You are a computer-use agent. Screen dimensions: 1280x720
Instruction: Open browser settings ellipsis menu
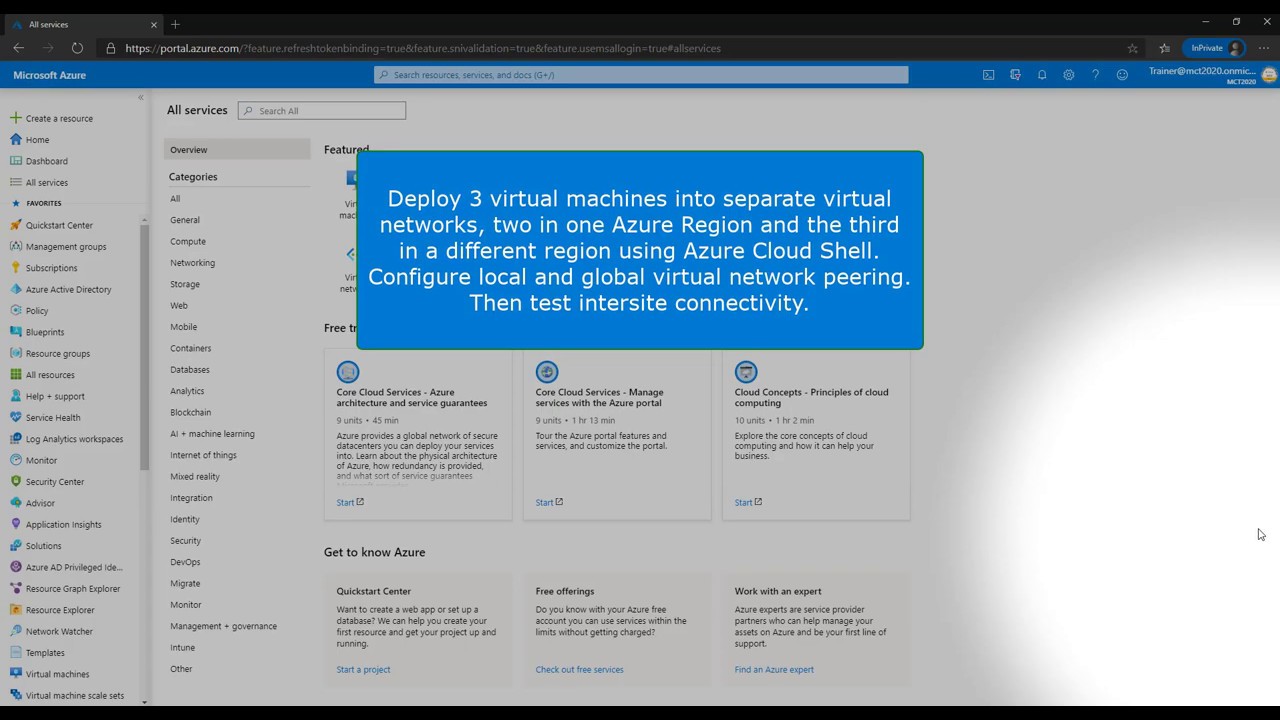[1264, 48]
